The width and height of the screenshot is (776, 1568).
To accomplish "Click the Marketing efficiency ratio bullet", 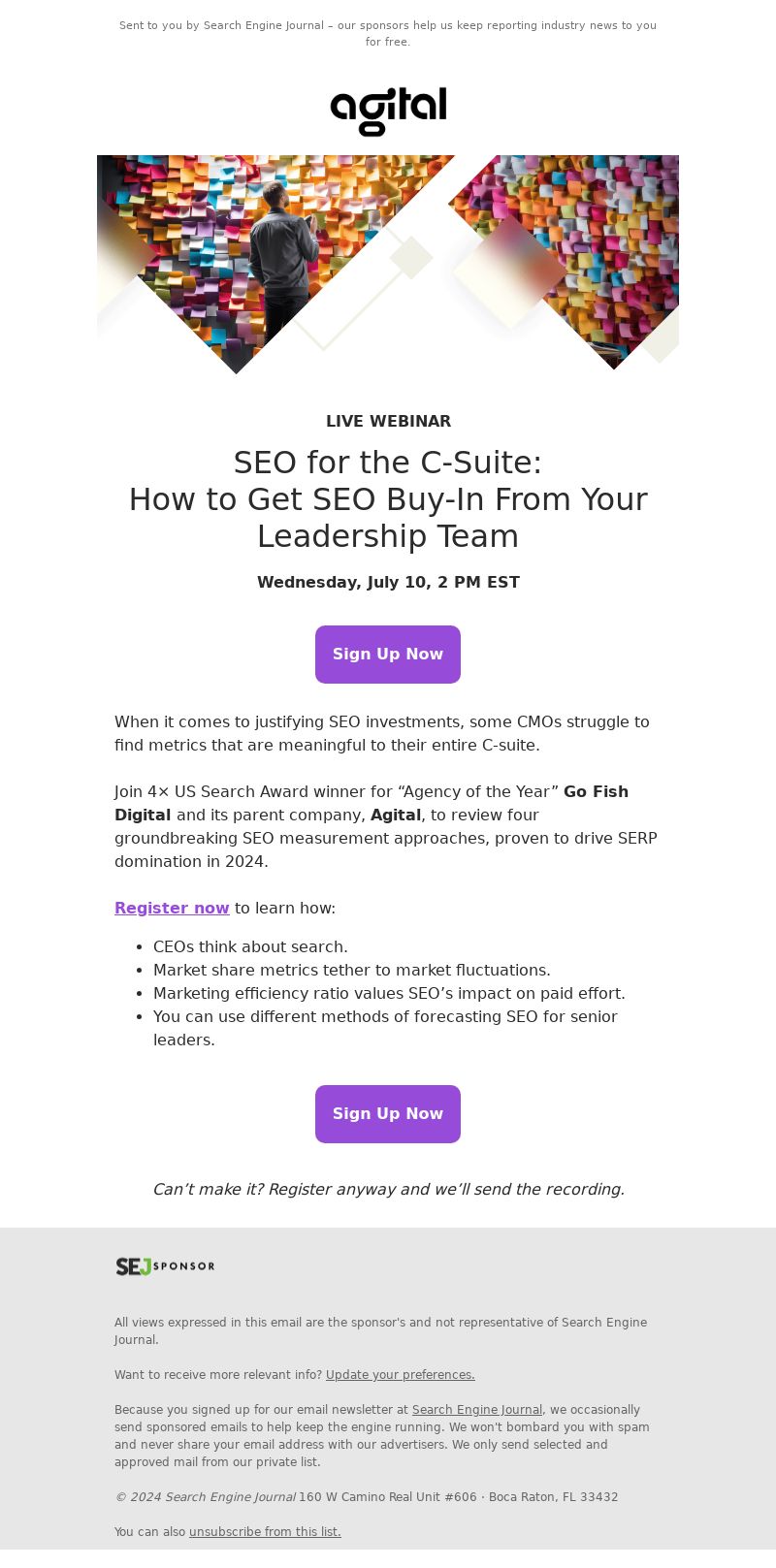I will [x=389, y=994].
